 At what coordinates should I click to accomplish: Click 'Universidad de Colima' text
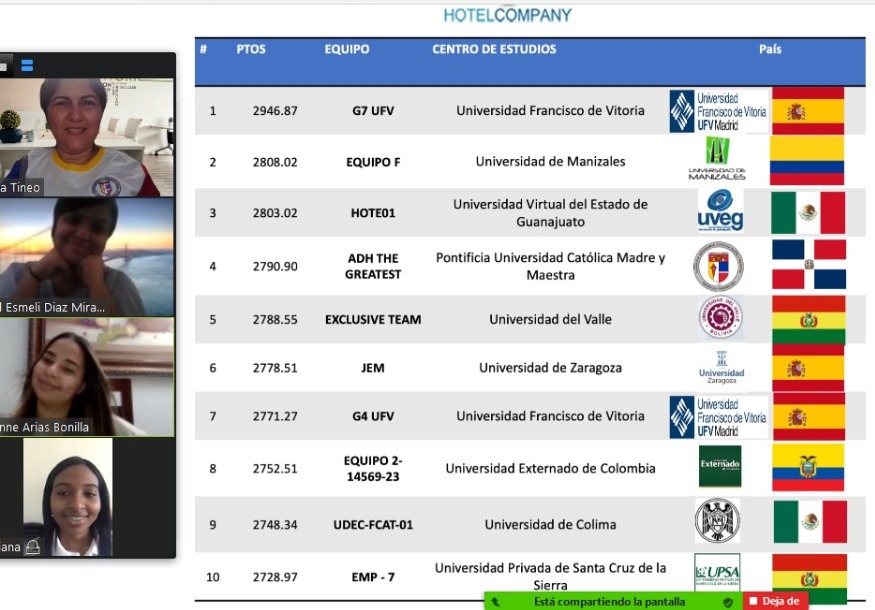point(550,525)
